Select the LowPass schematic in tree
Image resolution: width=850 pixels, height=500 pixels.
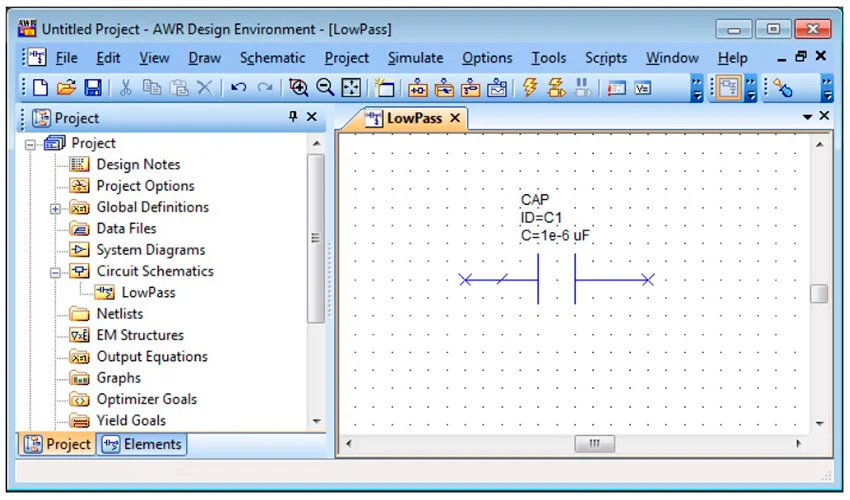click(x=148, y=293)
